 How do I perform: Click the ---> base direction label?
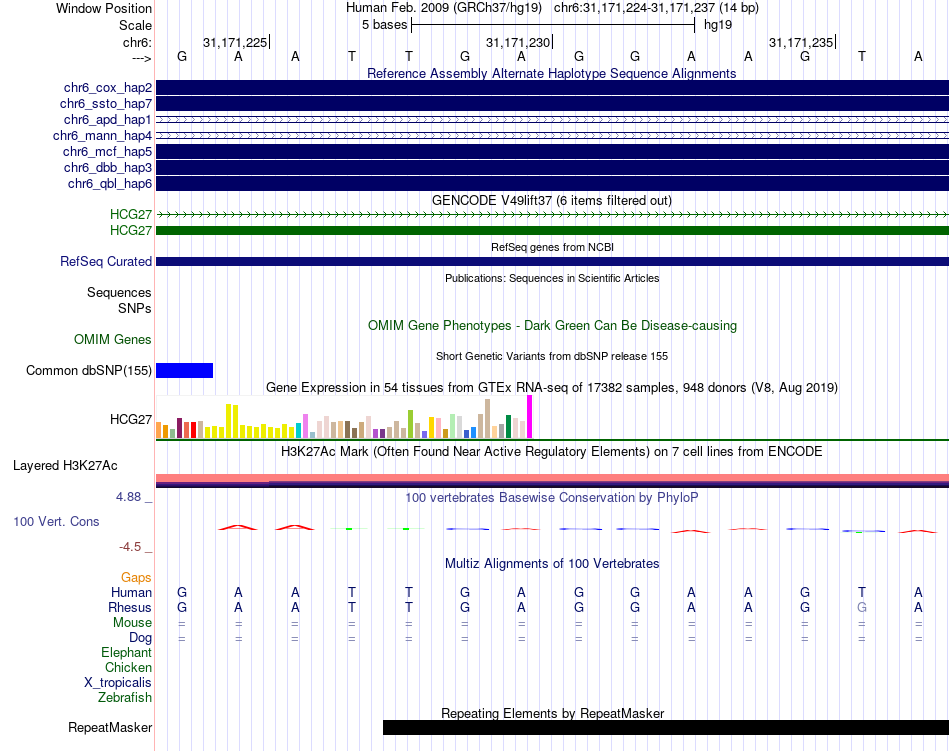[142, 58]
